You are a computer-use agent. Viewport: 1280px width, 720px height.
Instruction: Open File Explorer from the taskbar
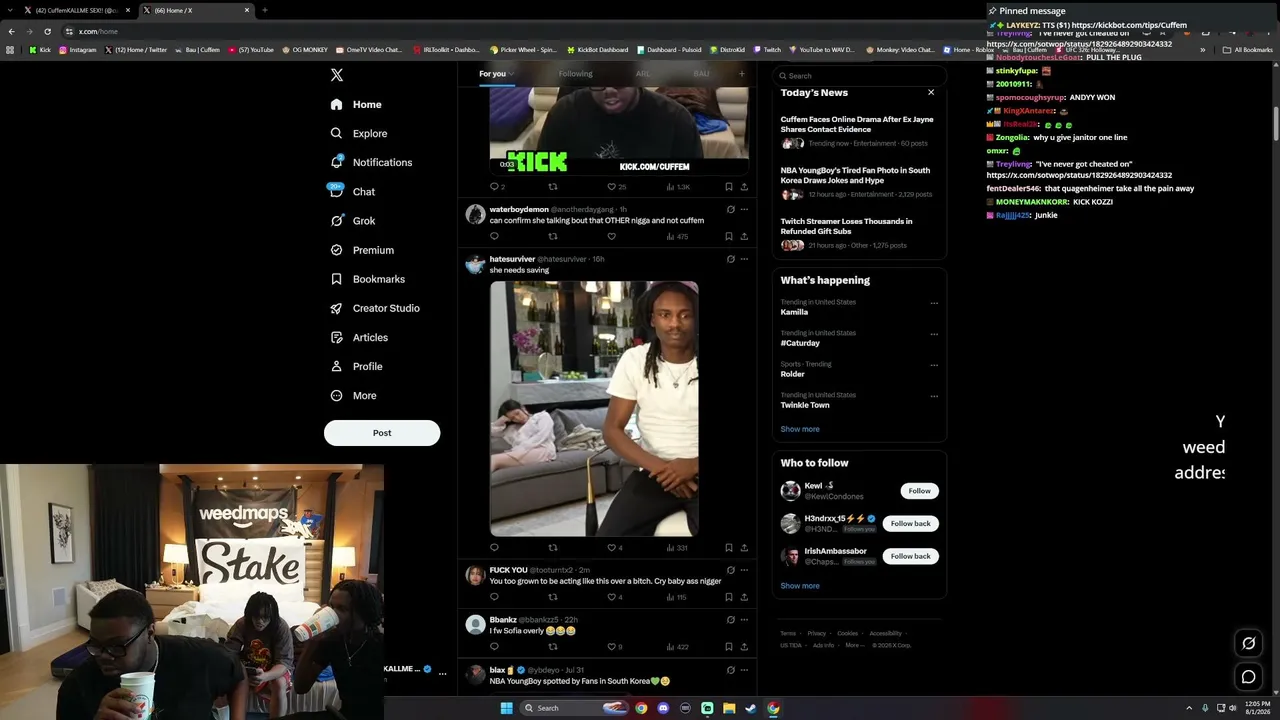729,708
